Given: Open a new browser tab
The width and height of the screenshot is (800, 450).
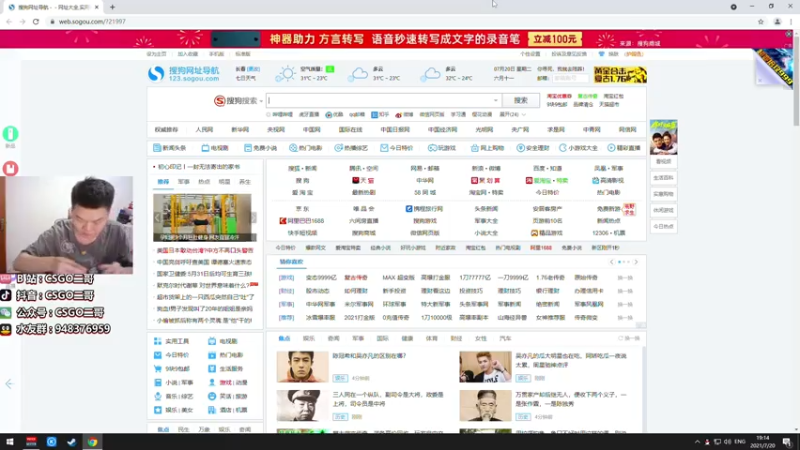Looking at the screenshot, I should (112, 7).
